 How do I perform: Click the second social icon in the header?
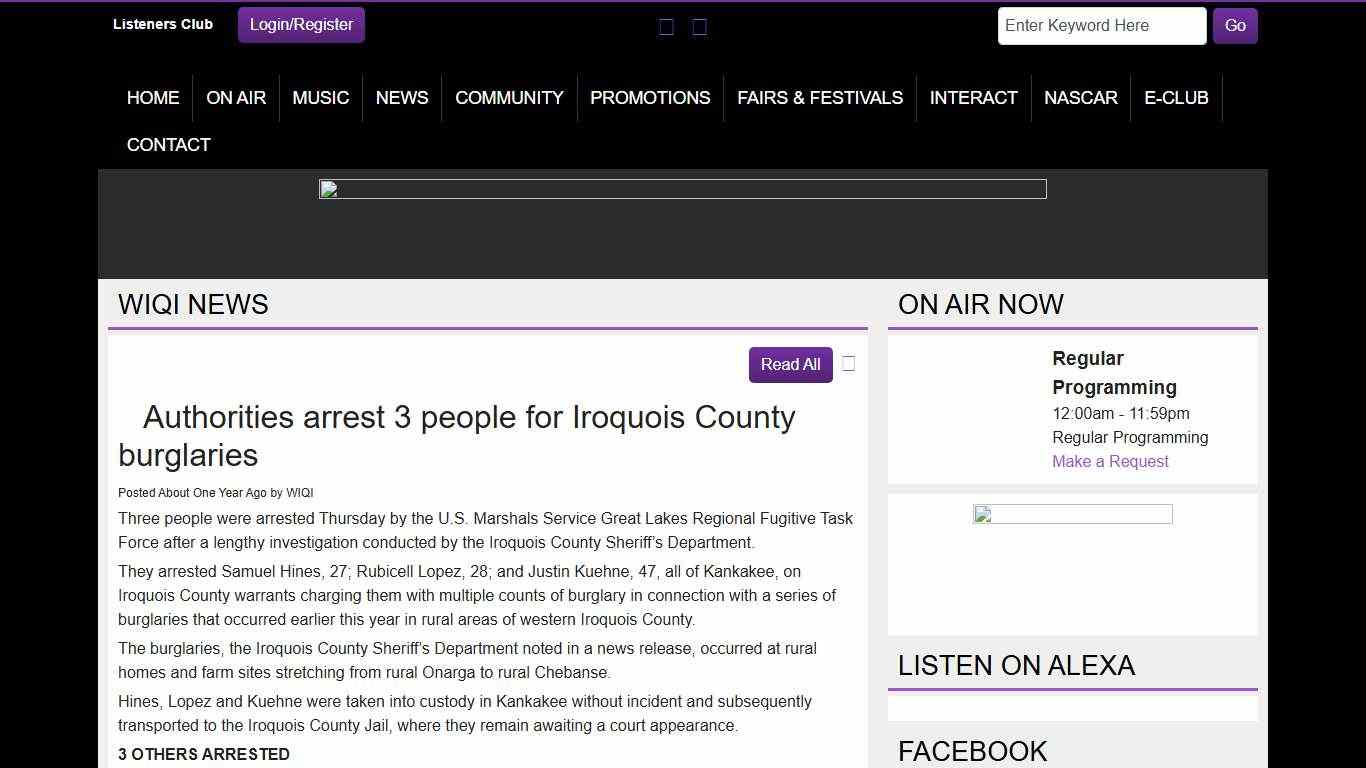(700, 27)
